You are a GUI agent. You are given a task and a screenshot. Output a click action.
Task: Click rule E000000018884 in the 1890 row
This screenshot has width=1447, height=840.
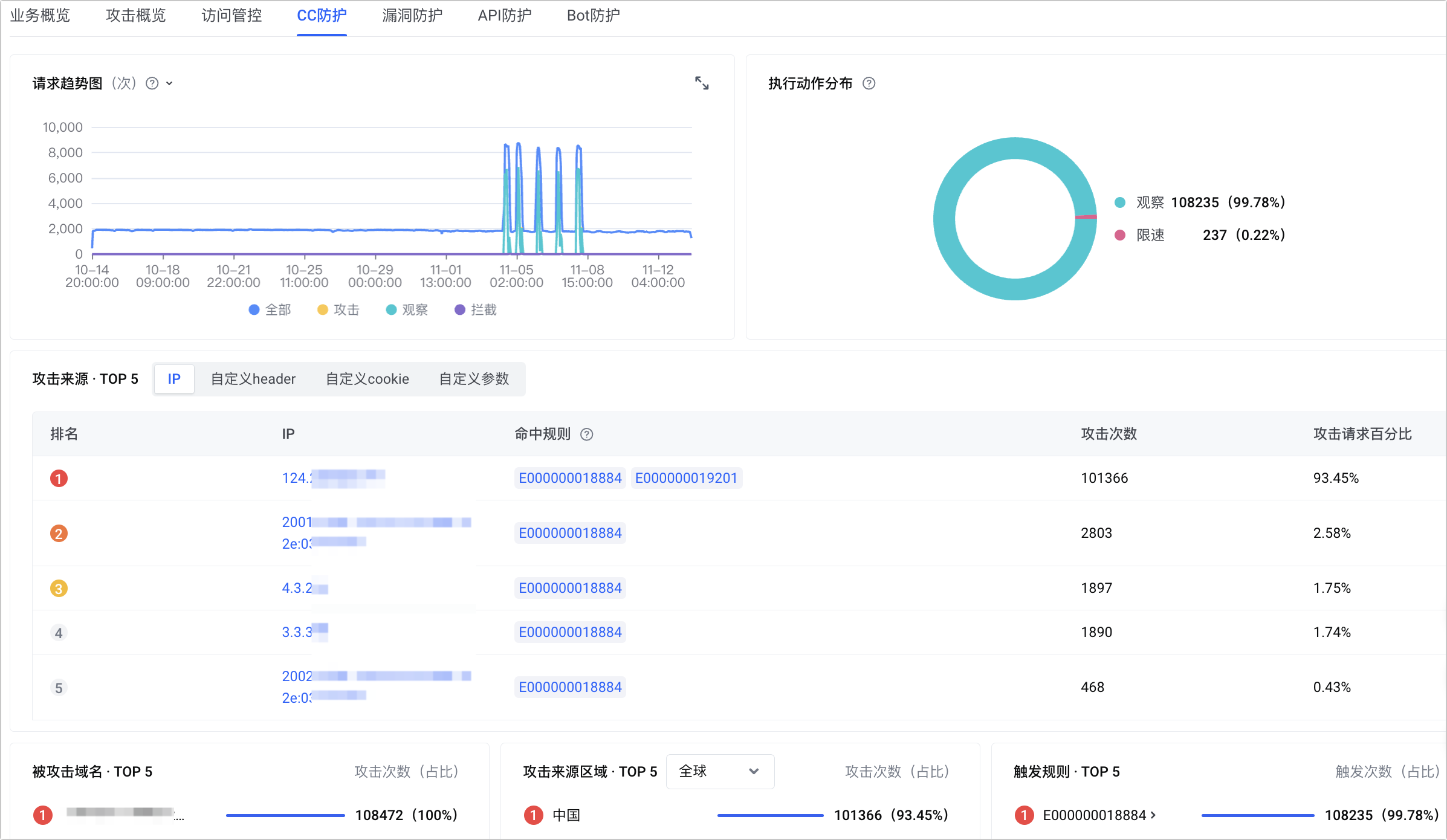click(x=570, y=632)
